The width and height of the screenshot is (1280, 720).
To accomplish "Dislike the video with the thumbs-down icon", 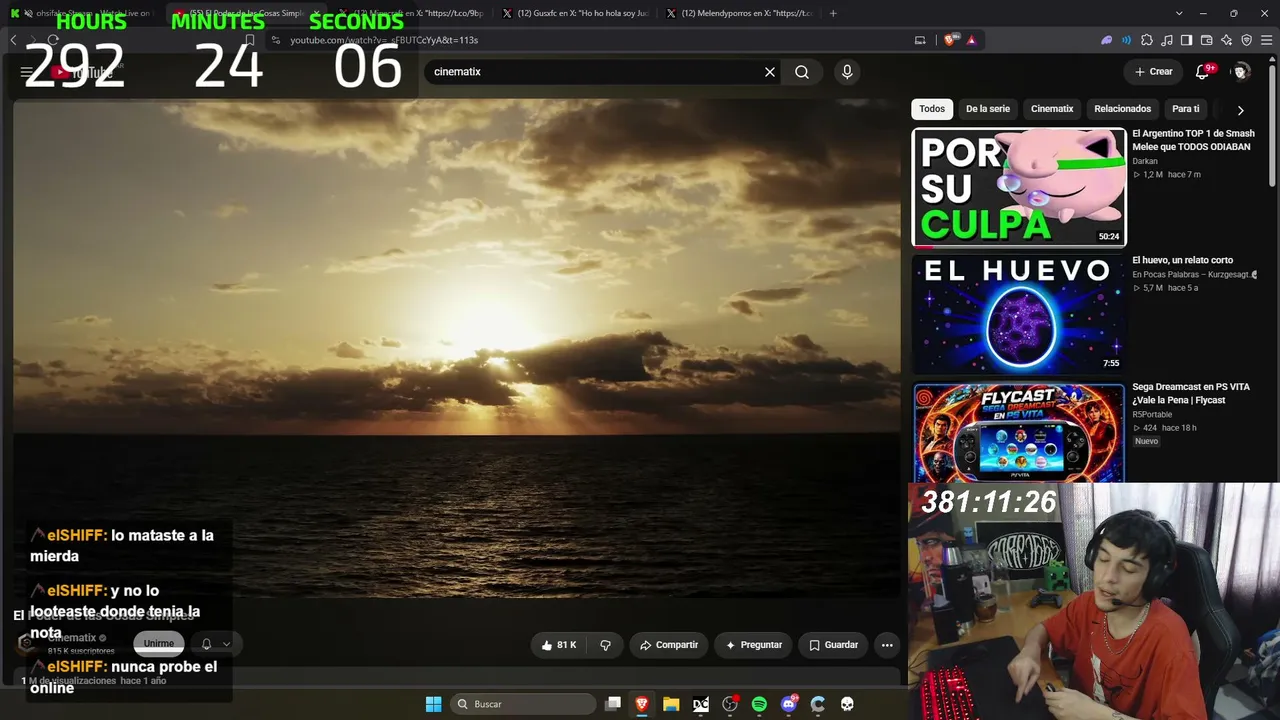I will (605, 645).
